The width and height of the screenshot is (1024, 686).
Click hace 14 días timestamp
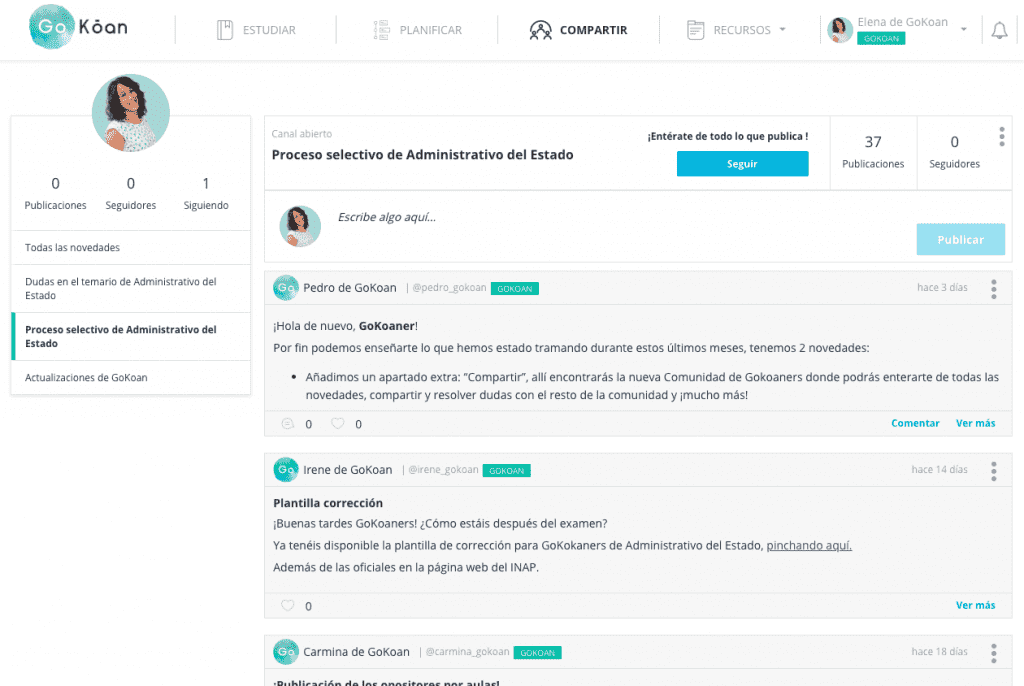click(x=939, y=470)
